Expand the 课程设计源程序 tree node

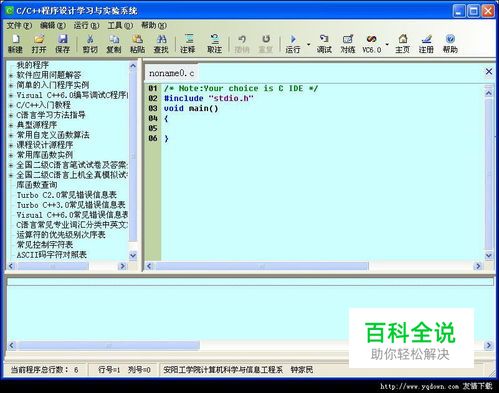11,146
